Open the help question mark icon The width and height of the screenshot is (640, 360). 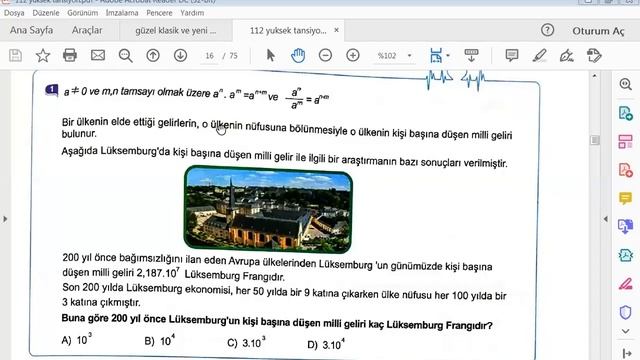tap(547, 30)
